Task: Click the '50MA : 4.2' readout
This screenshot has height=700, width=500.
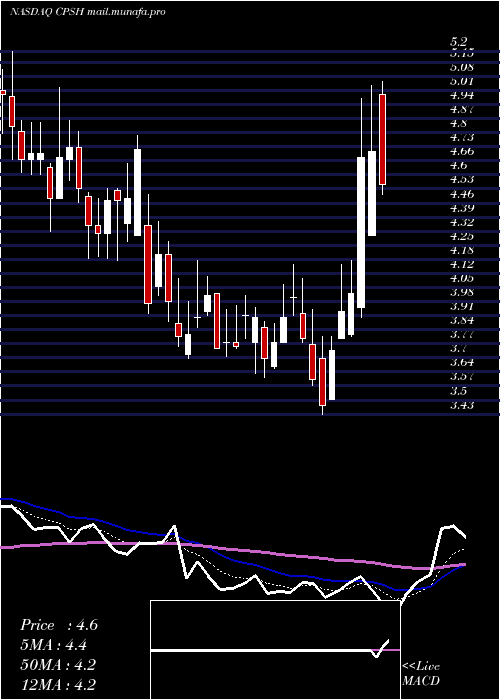Action: coord(58,665)
